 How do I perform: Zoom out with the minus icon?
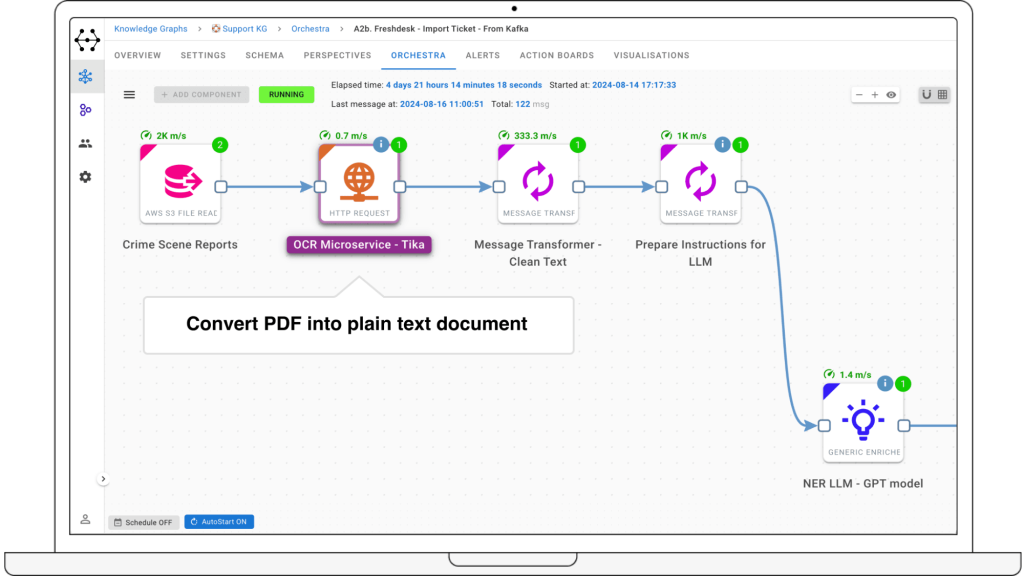pyautogui.click(x=859, y=95)
